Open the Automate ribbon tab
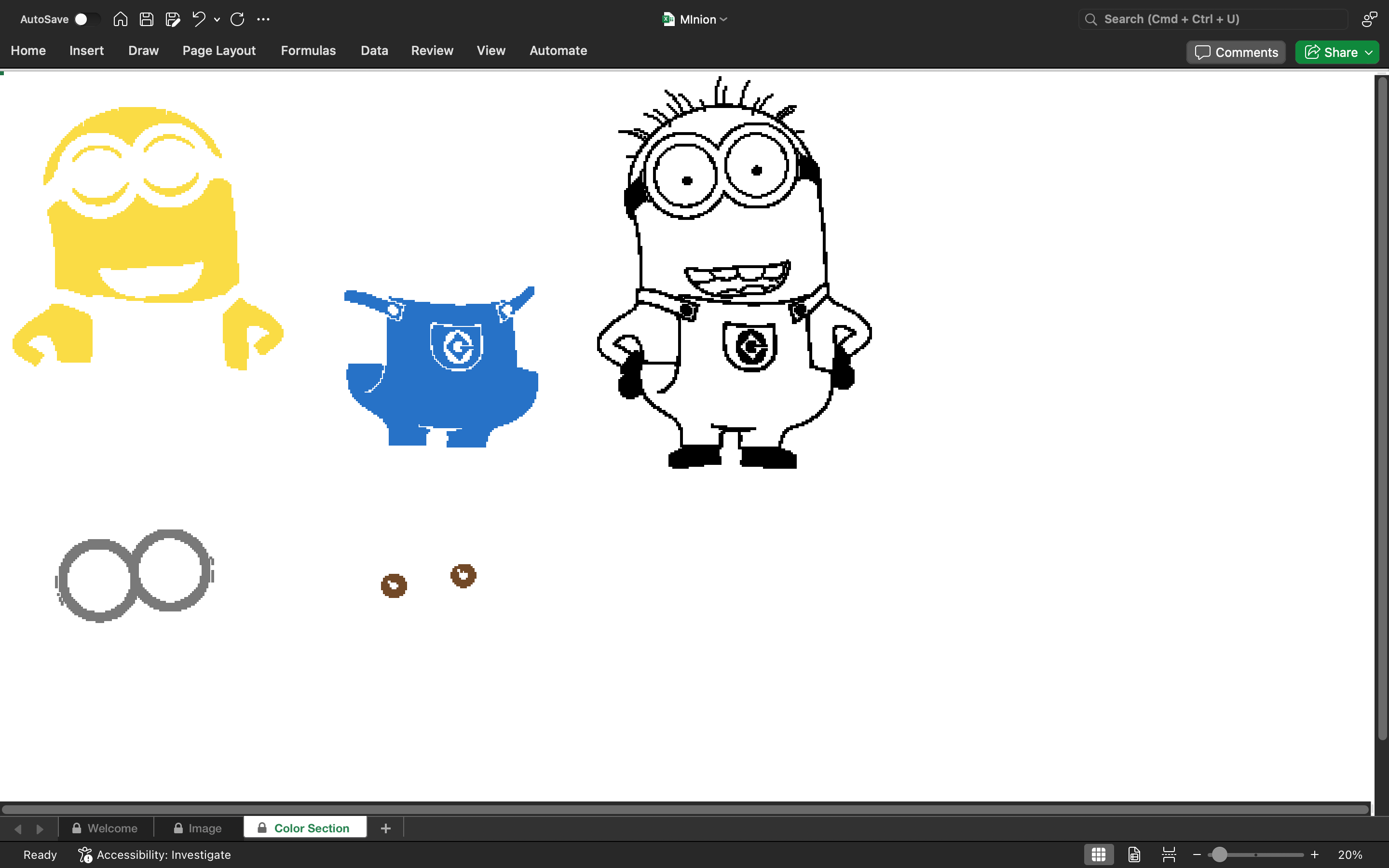The image size is (1389, 868). coord(558,51)
